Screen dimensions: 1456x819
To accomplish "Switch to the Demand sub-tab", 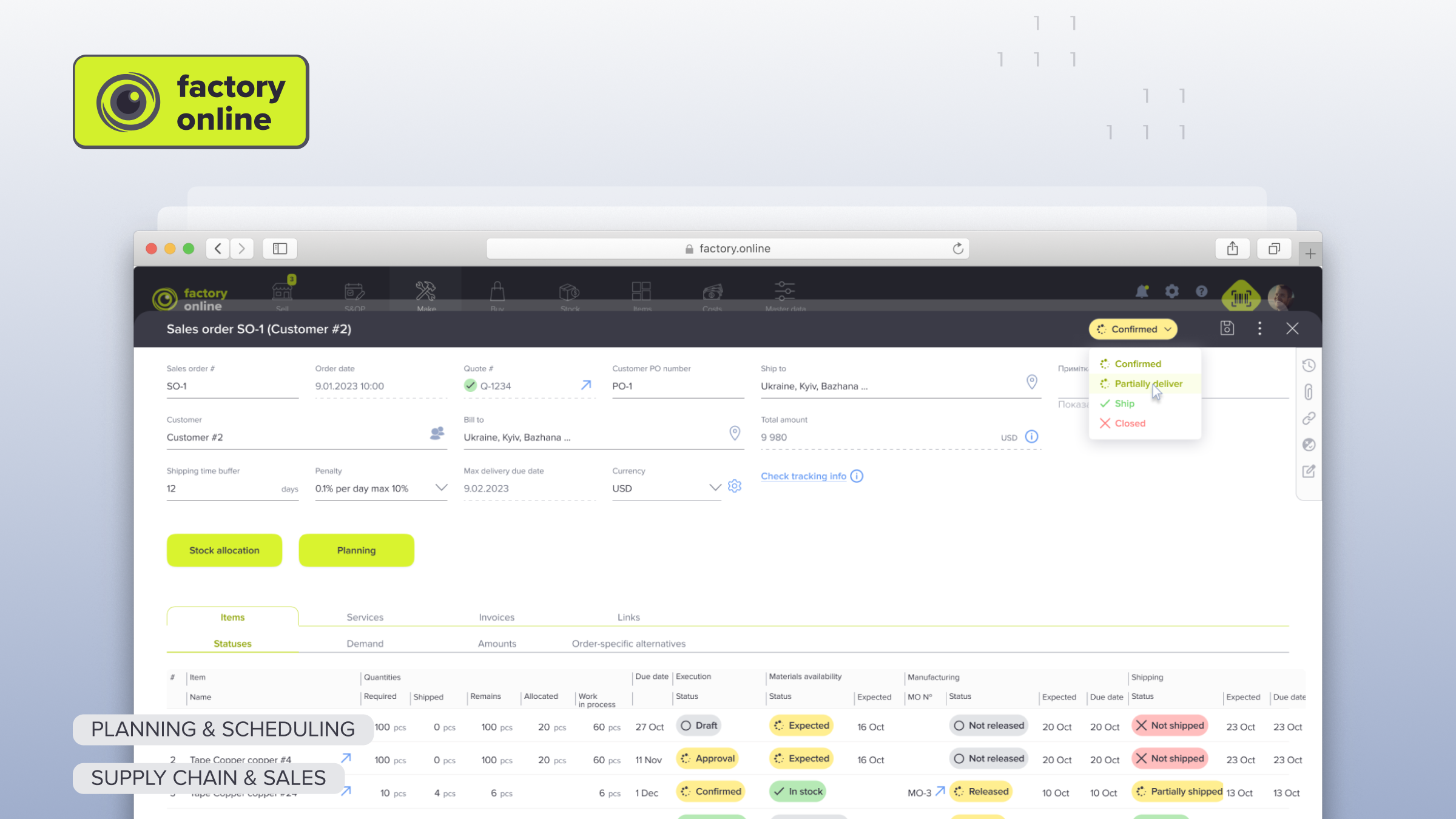I will (365, 644).
